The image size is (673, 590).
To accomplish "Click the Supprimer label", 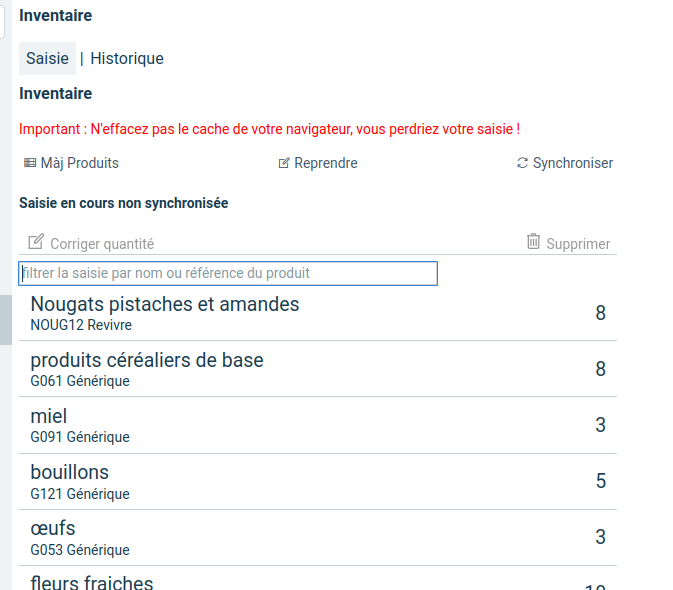I will coord(578,244).
